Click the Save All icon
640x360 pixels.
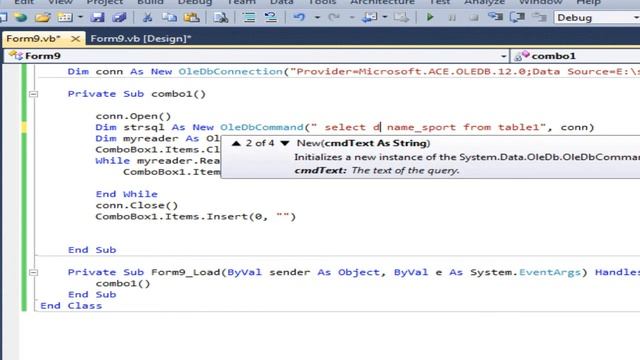coord(119,18)
